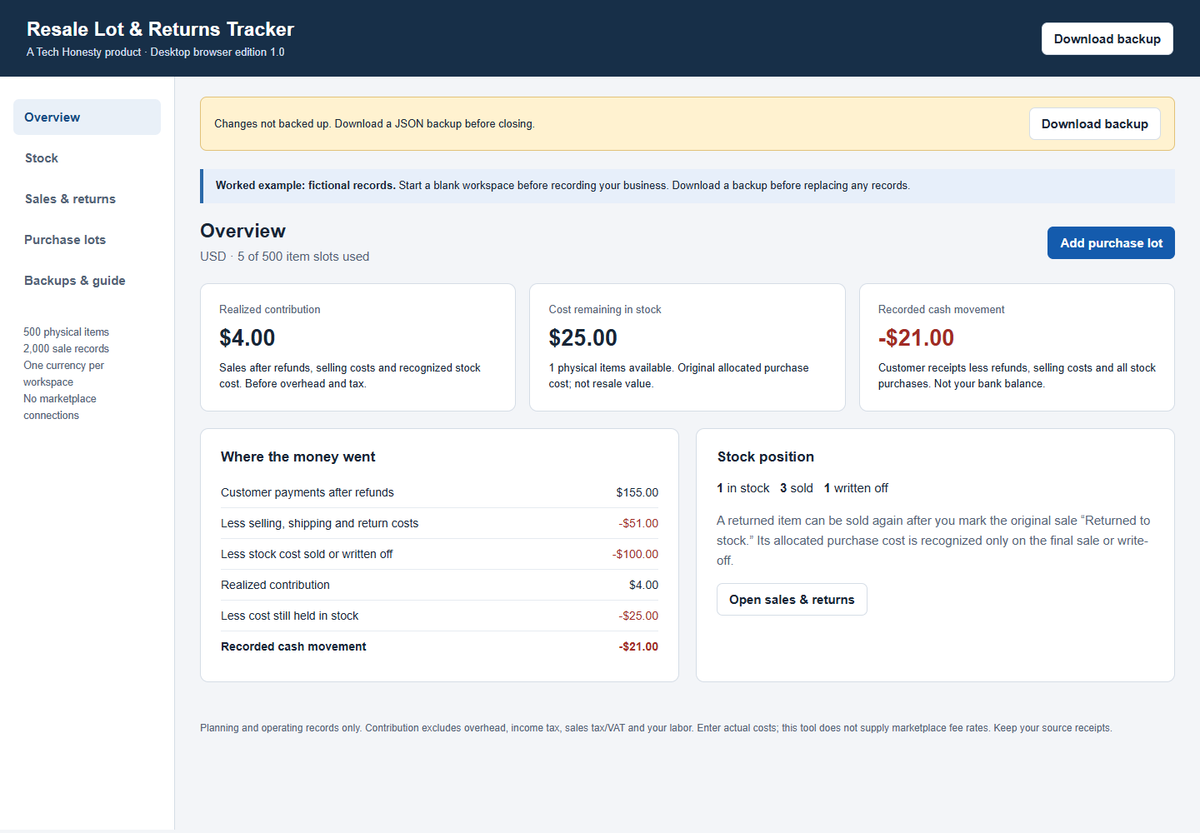Image resolution: width=1200 pixels, height=833 pixels.
Task: Switch to Purchase lots in the sidebar
Action: pos(87,240)
